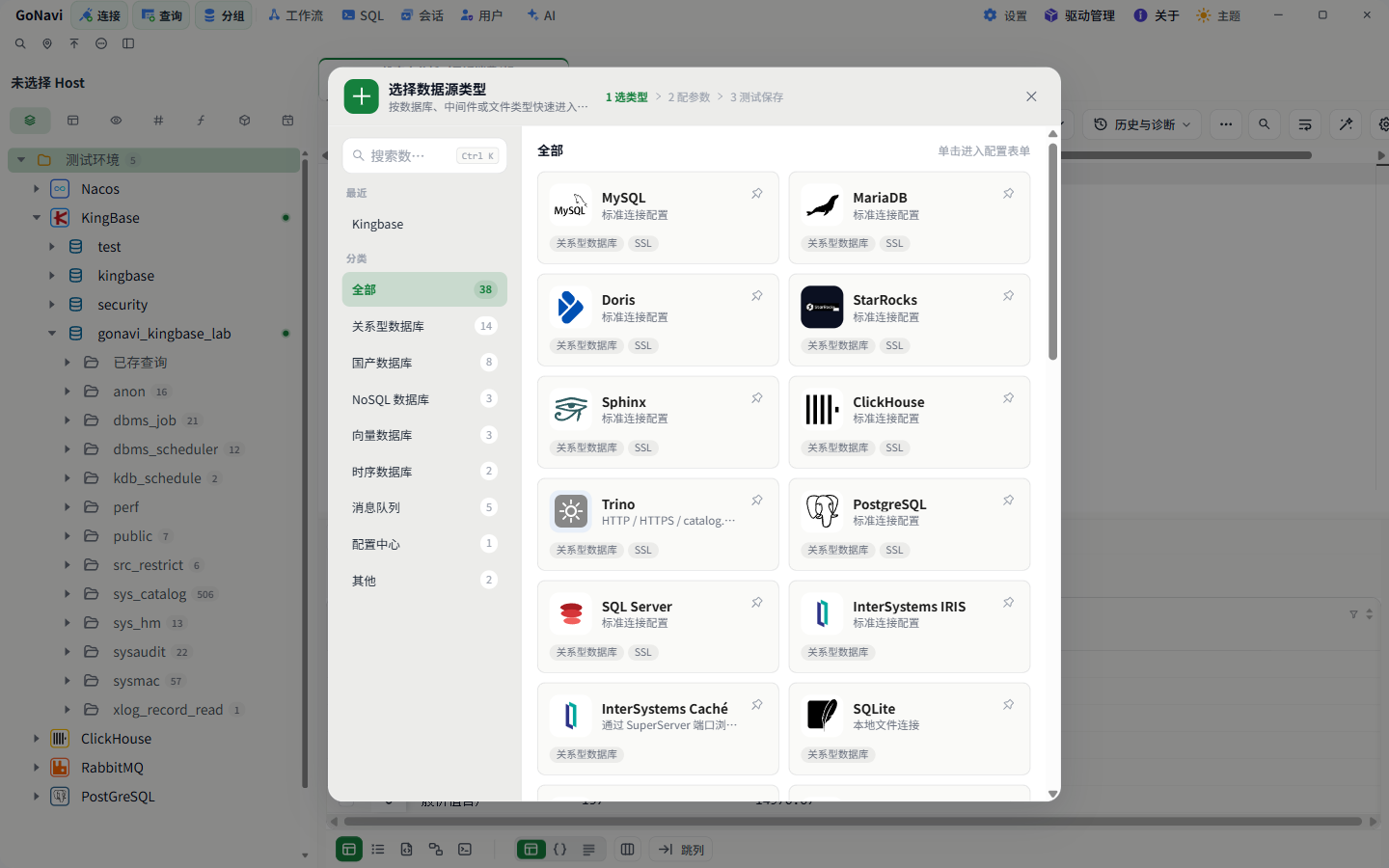Image resolution: width=1389 pixels, height=868 pixels.
Task: Click the sidebar layout icon in left toolbar
Action: [128, 43]
